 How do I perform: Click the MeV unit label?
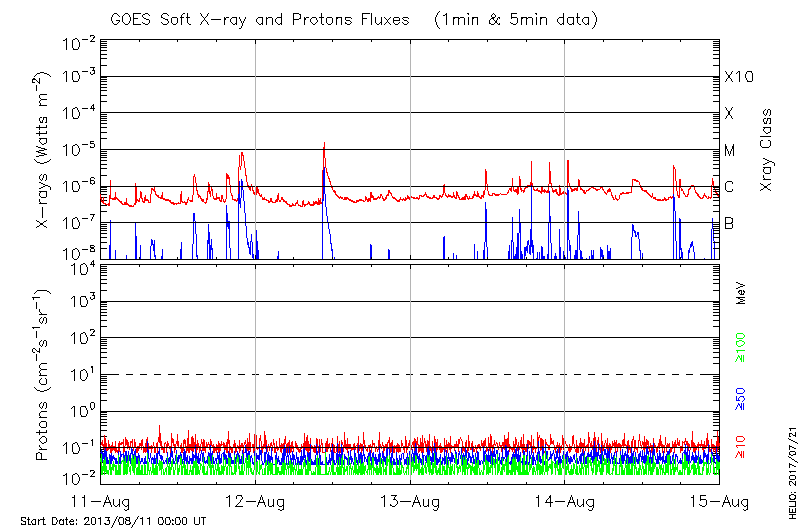[742, 293]
